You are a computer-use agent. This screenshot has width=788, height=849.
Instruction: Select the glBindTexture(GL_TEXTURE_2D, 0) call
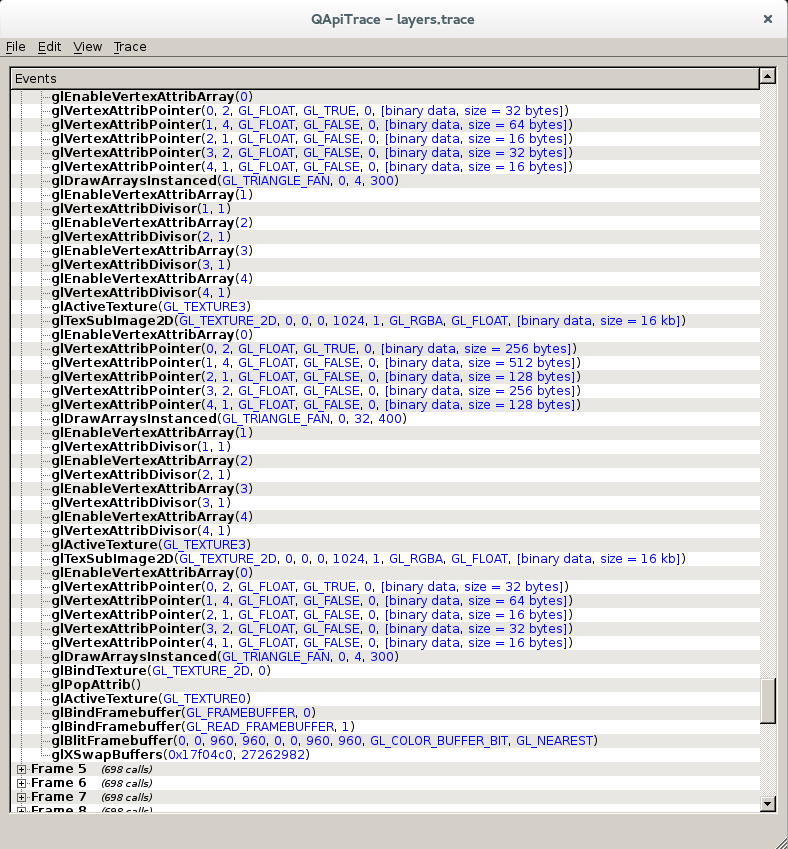coord(161,671)
